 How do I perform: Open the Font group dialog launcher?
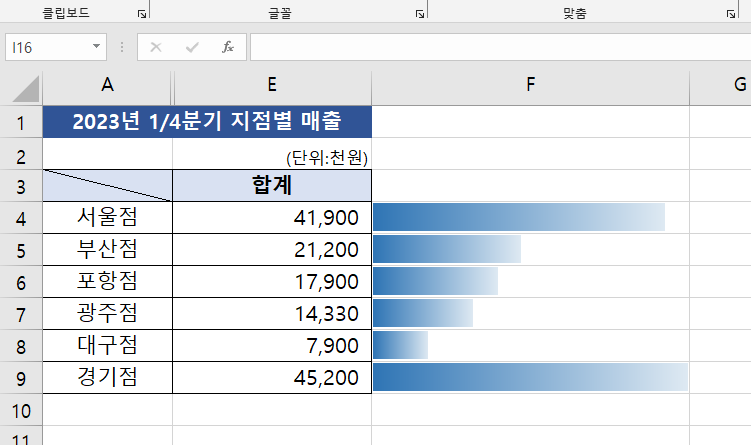click(x=420, y=14)
